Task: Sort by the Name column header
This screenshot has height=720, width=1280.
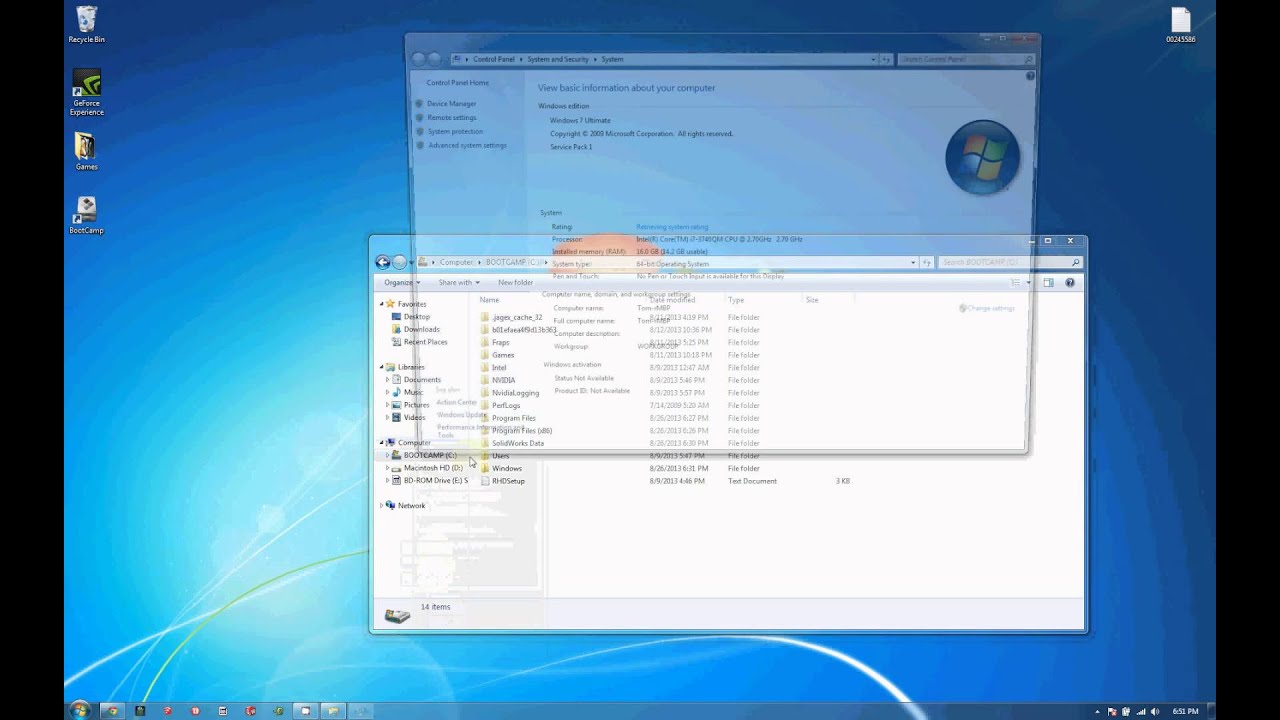Action: (x=489, y=300)
